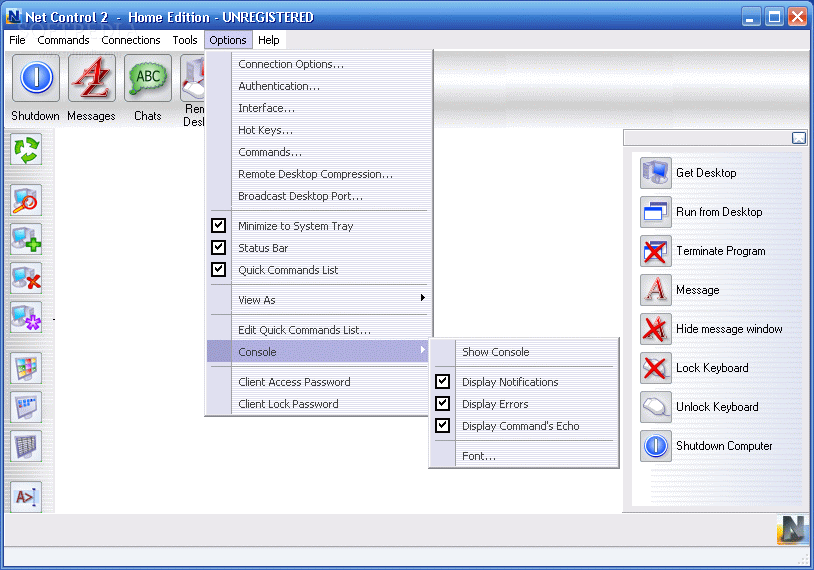
Task: Click the Unlock Keyboard mouse icon
Action: click(x=656, y=406)
